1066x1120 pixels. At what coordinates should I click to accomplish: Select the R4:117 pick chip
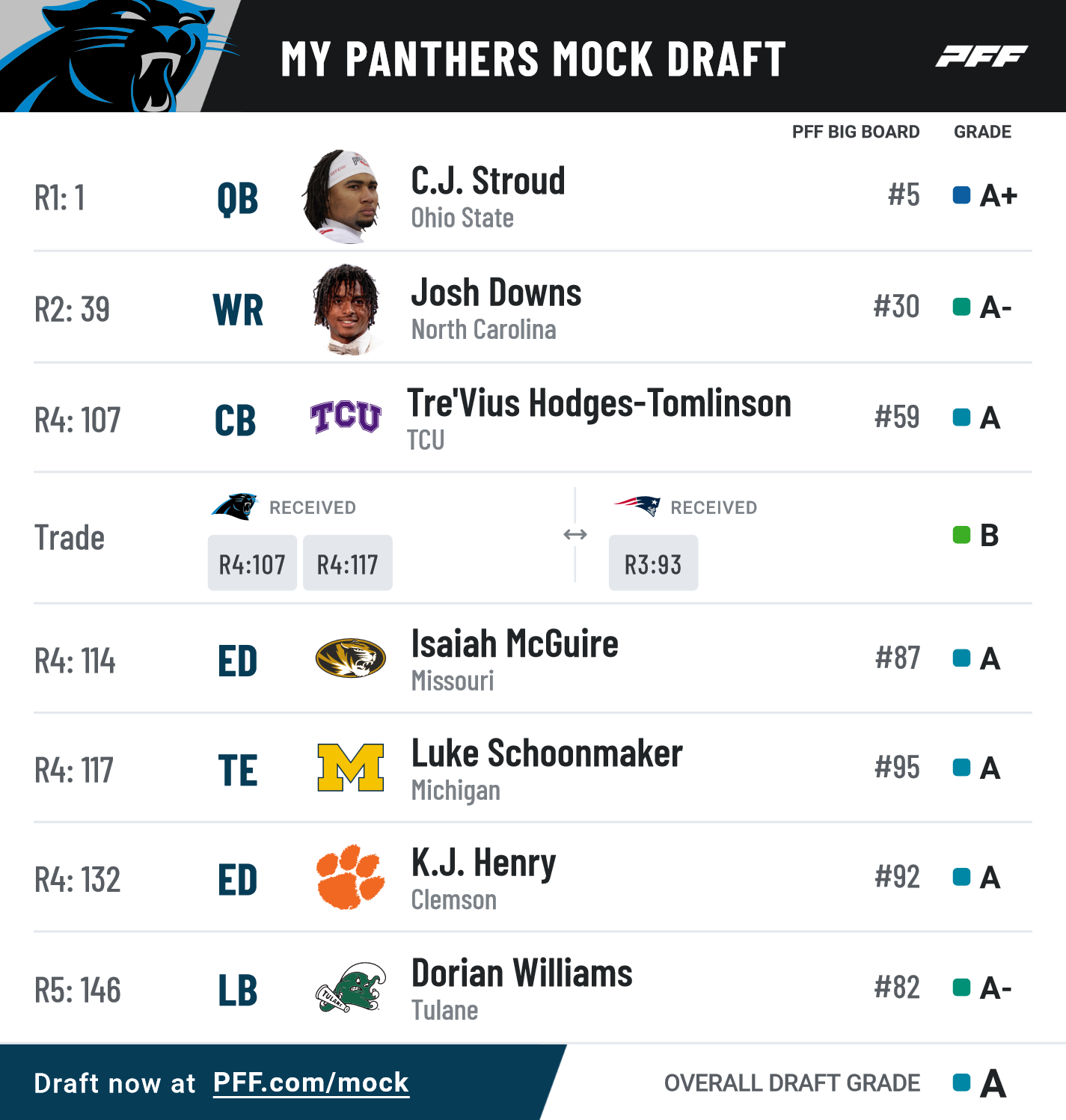click(x=348, y=563)
